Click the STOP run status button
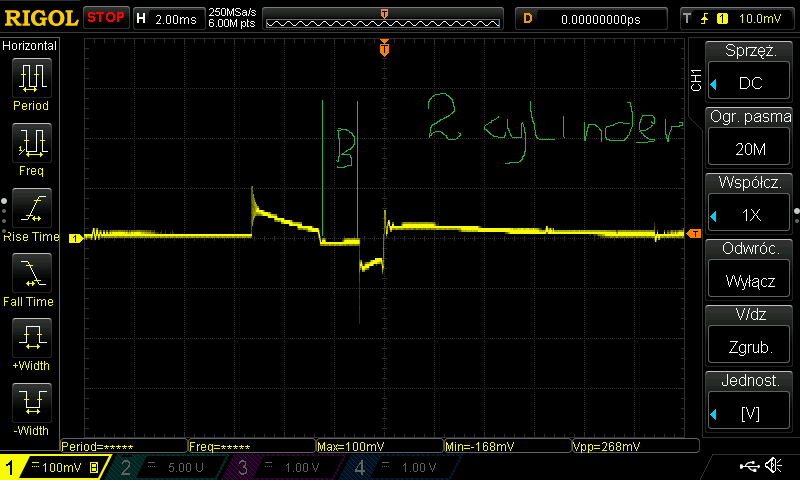This screenshot has height=480, width=800. click(106, 18)
